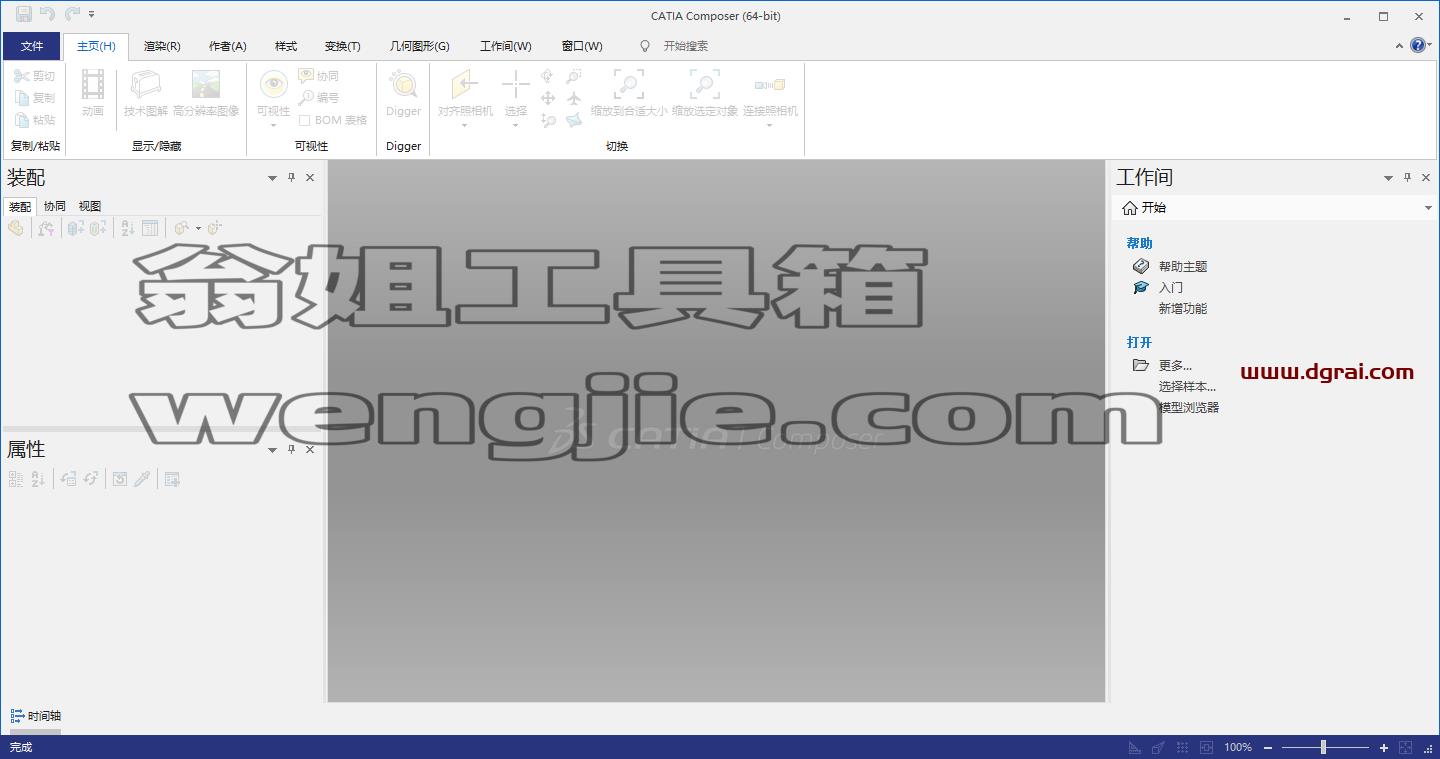The height and width of the screenshot is (759, 1440).
Task: Switch to the 协同 tab in assembly panel
Action: (55, 206)
